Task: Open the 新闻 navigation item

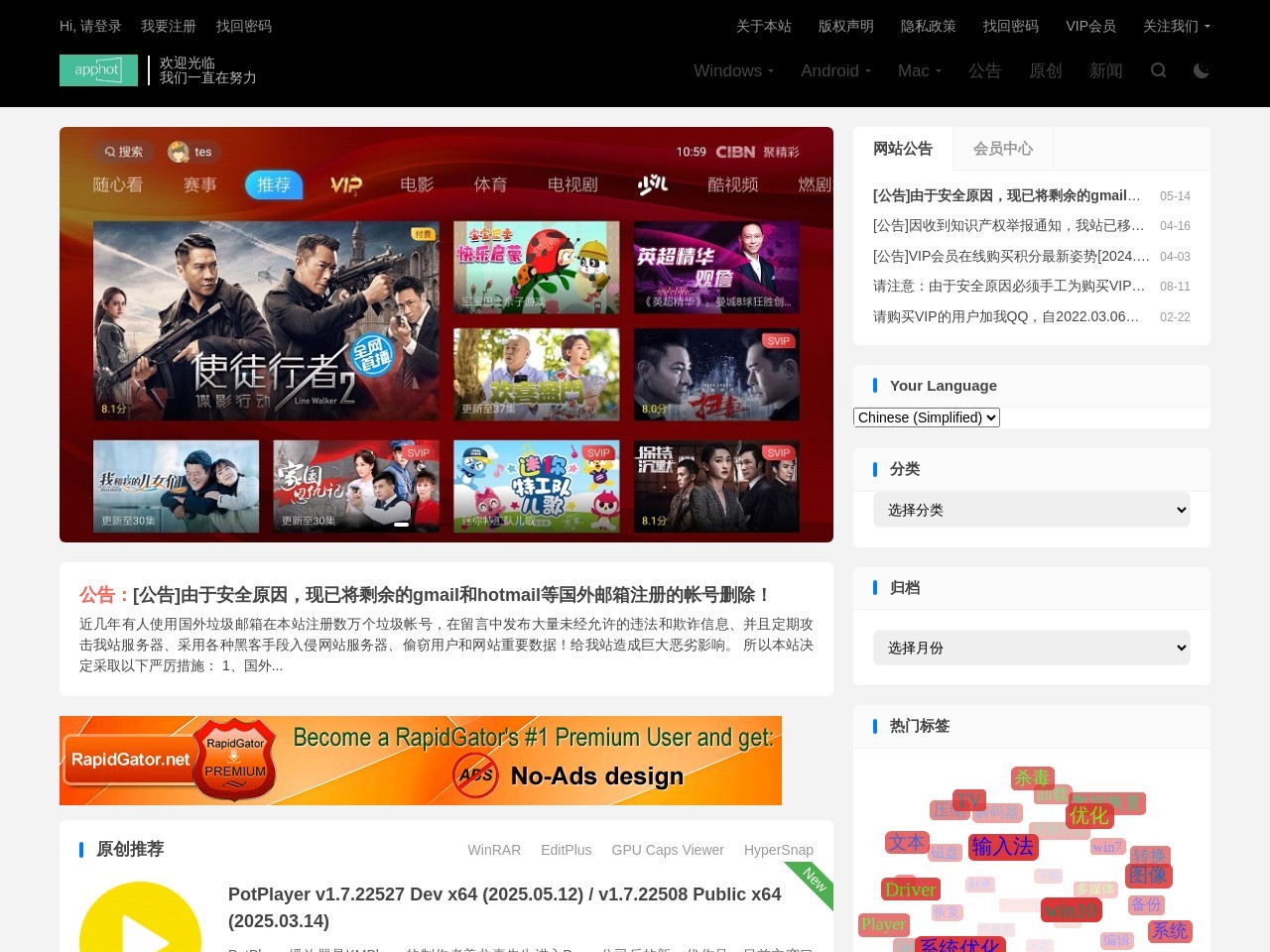Action: pyautogui.click(x=1106, y=70)
